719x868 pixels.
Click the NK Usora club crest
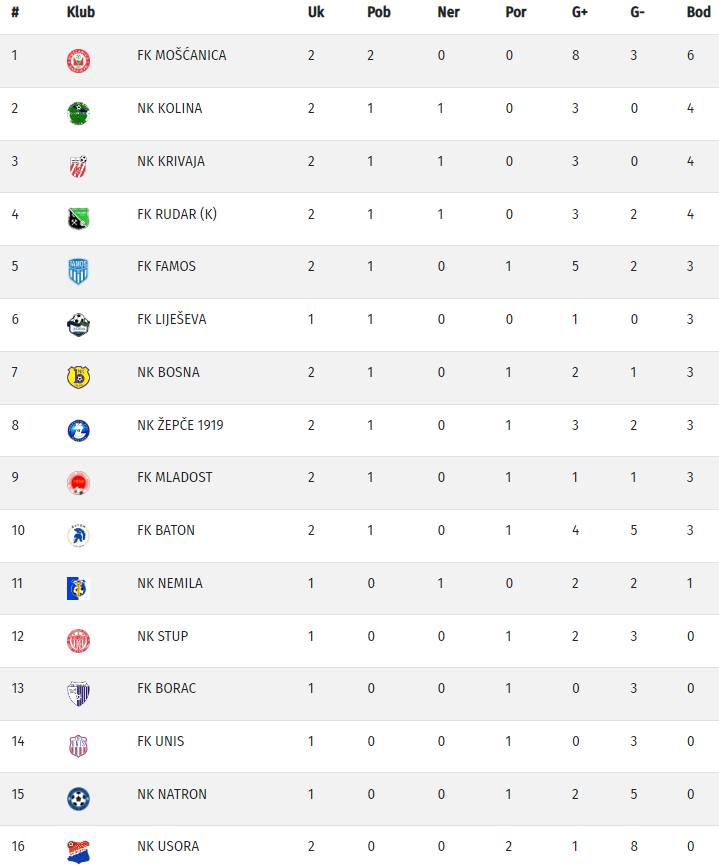(78, 851)
